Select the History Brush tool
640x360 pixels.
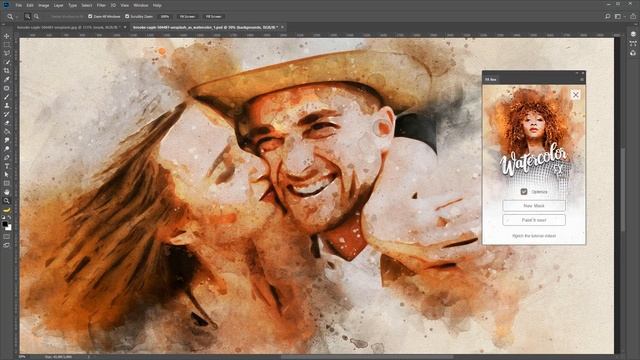(x=7, y=114)
